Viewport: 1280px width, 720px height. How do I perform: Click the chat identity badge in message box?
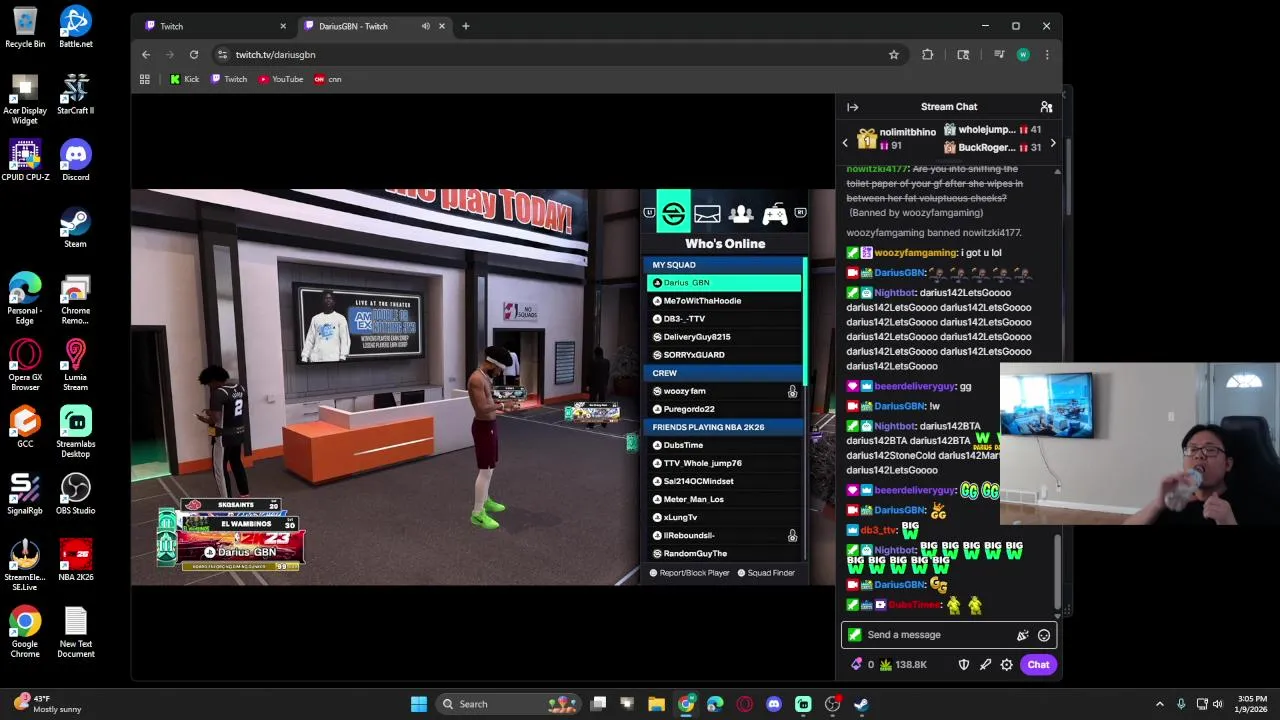click(854, 635)
